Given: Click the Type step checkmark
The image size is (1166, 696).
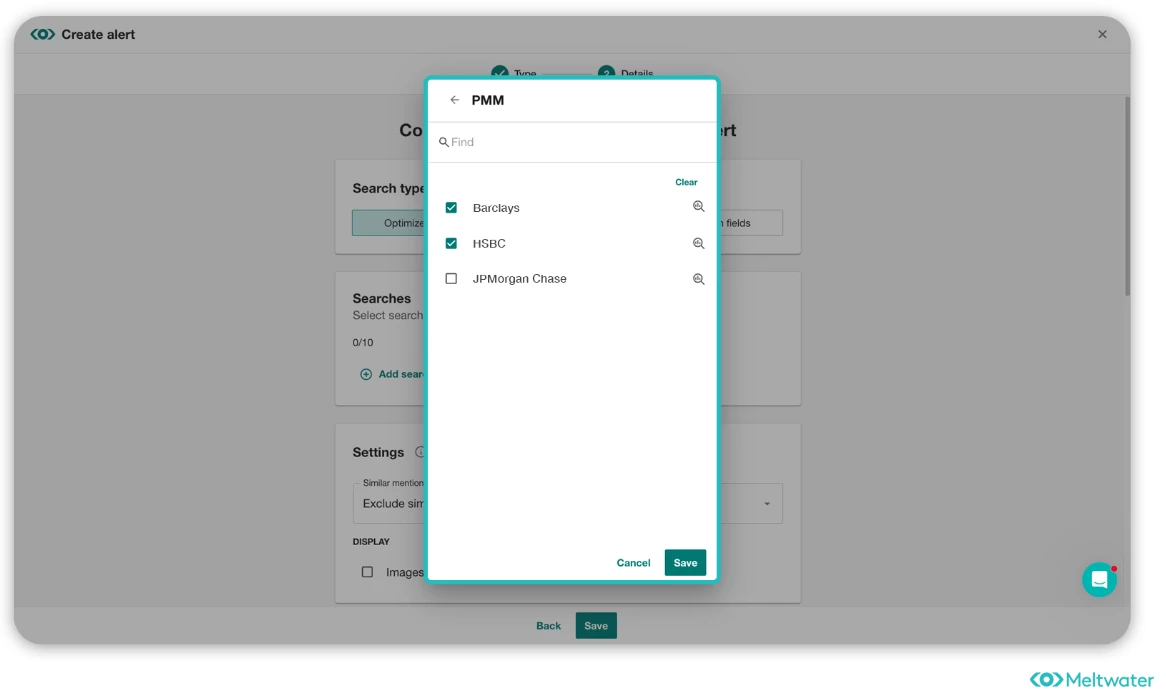Looking at the screenshot, I should click(500, 72).
